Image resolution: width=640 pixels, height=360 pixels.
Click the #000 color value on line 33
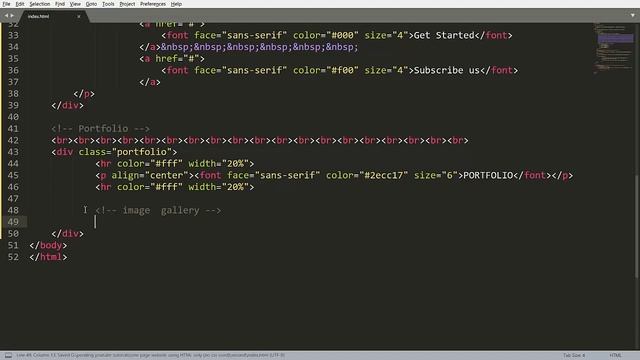coord(342,36)
